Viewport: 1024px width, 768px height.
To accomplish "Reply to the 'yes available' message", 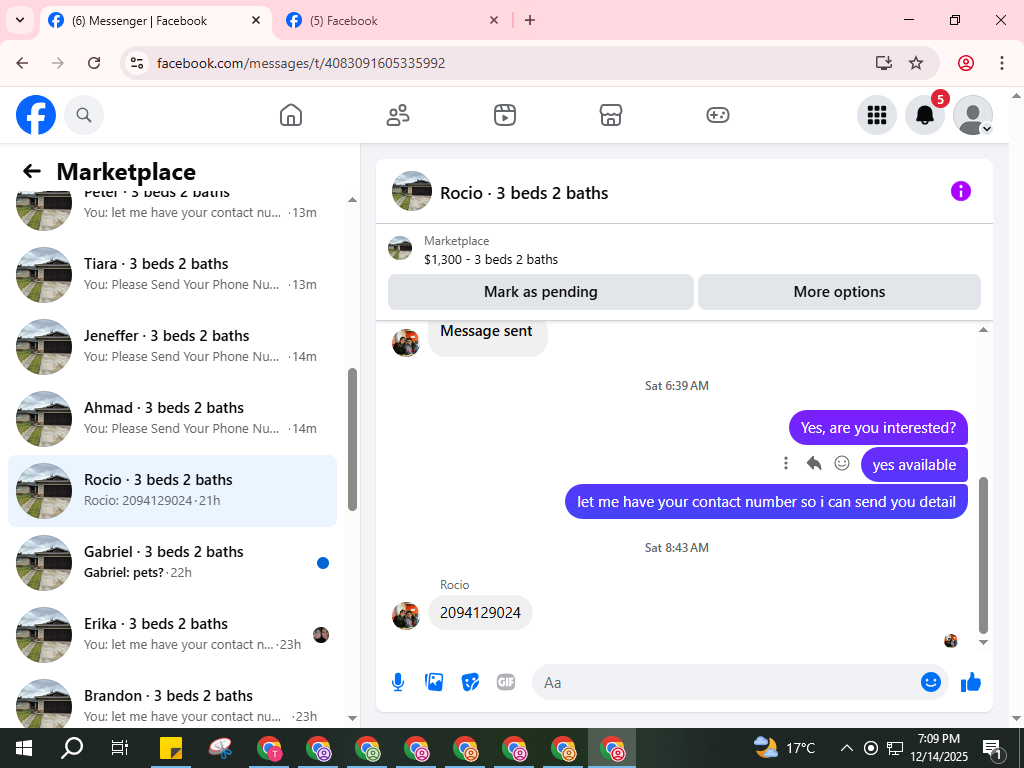I will tap(814, 463).
